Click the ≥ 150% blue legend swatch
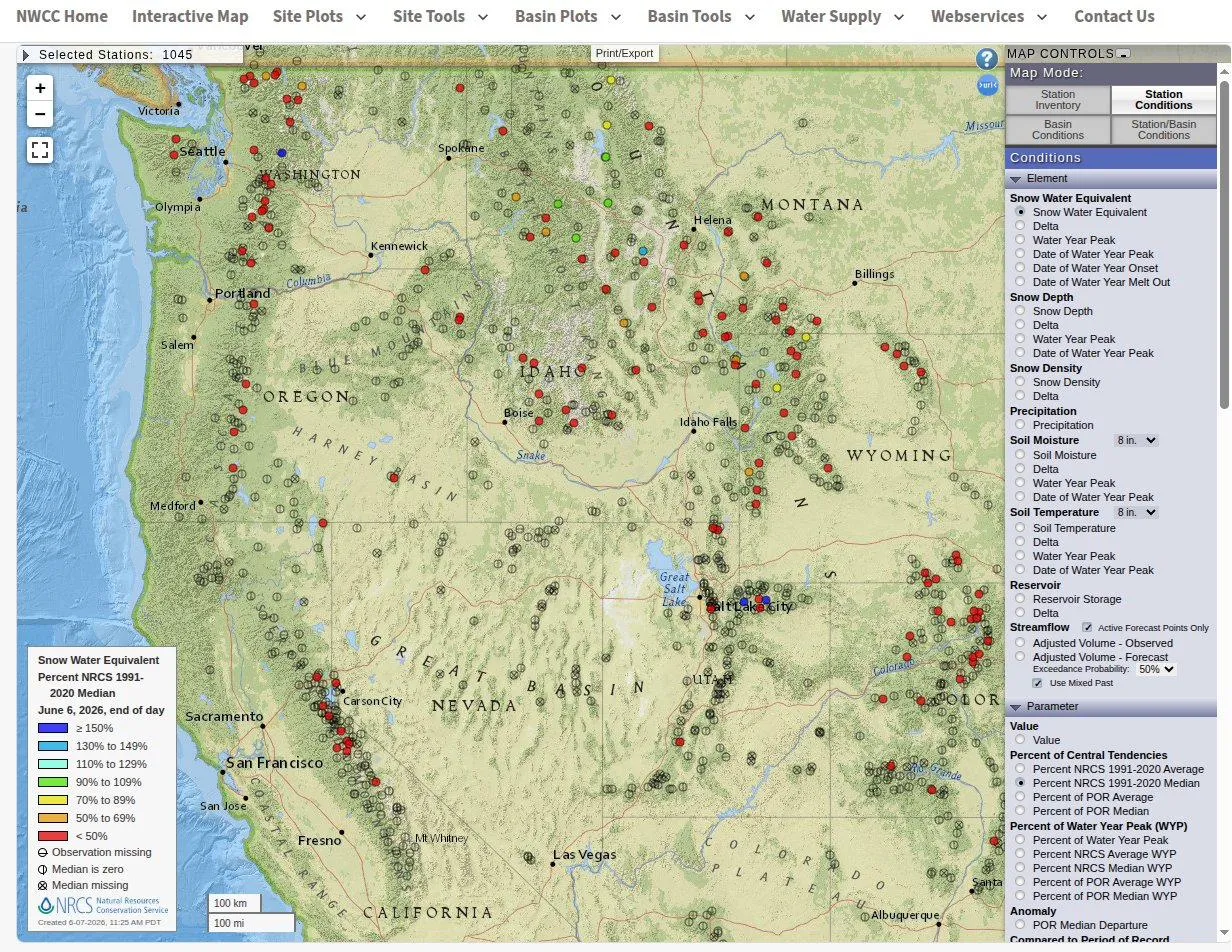 (x=53, y=728)
